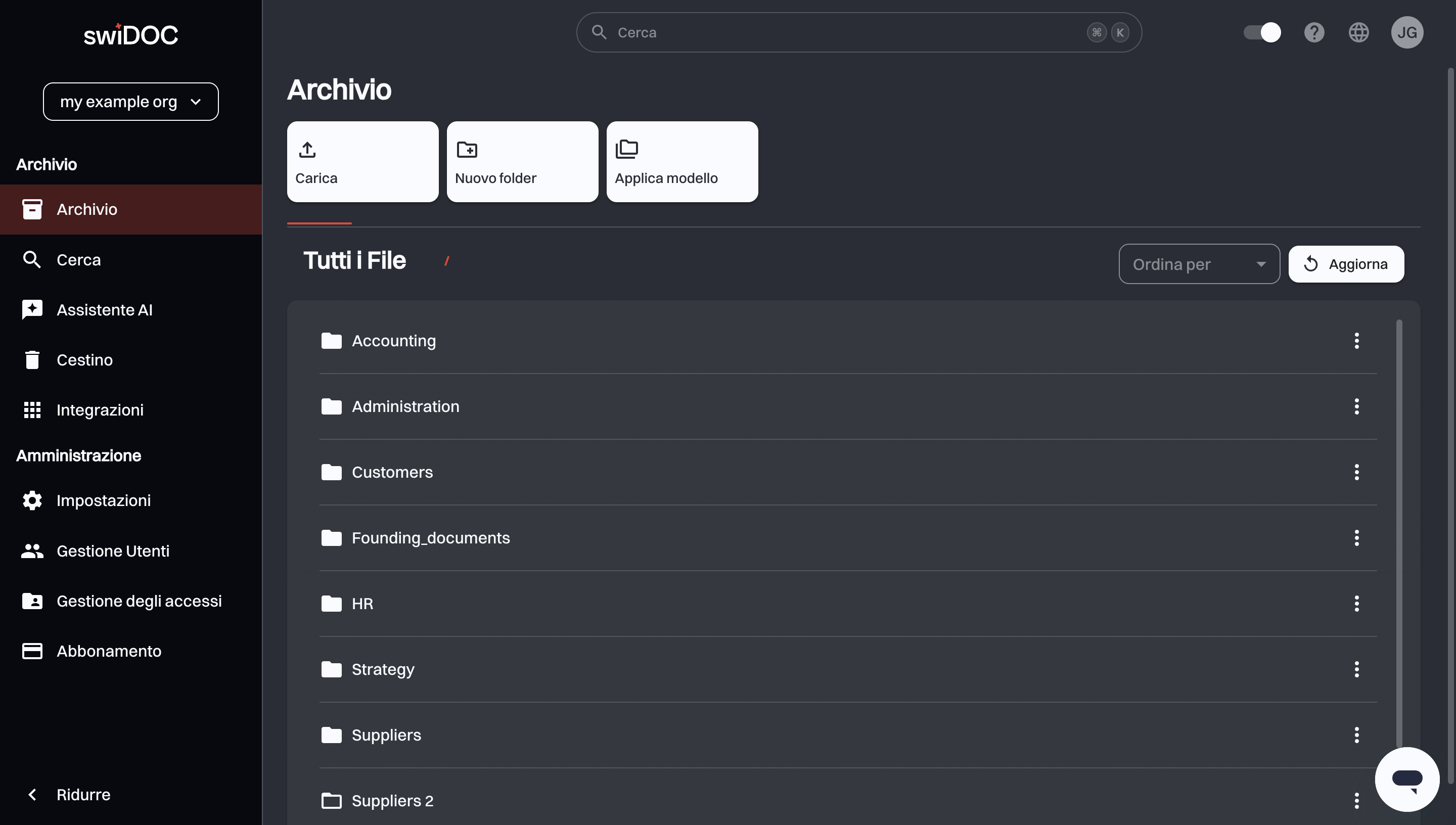
Task: Open Gestione degli accessi page
Action: click(131, 601)
